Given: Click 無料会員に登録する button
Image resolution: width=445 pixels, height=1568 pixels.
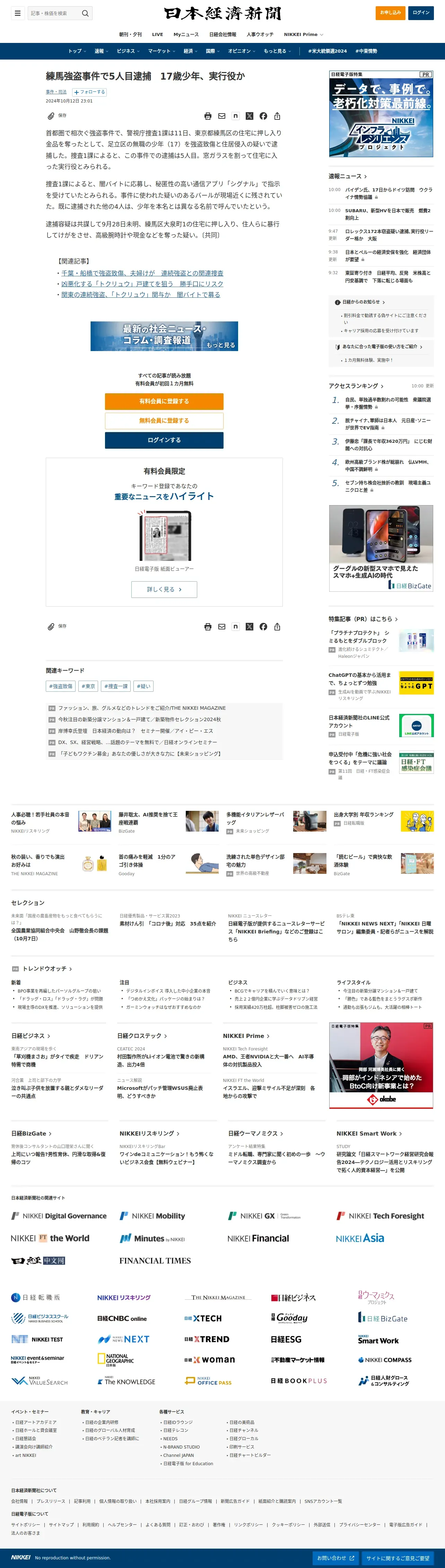Looking at the screenshot, I should point(164,421).
